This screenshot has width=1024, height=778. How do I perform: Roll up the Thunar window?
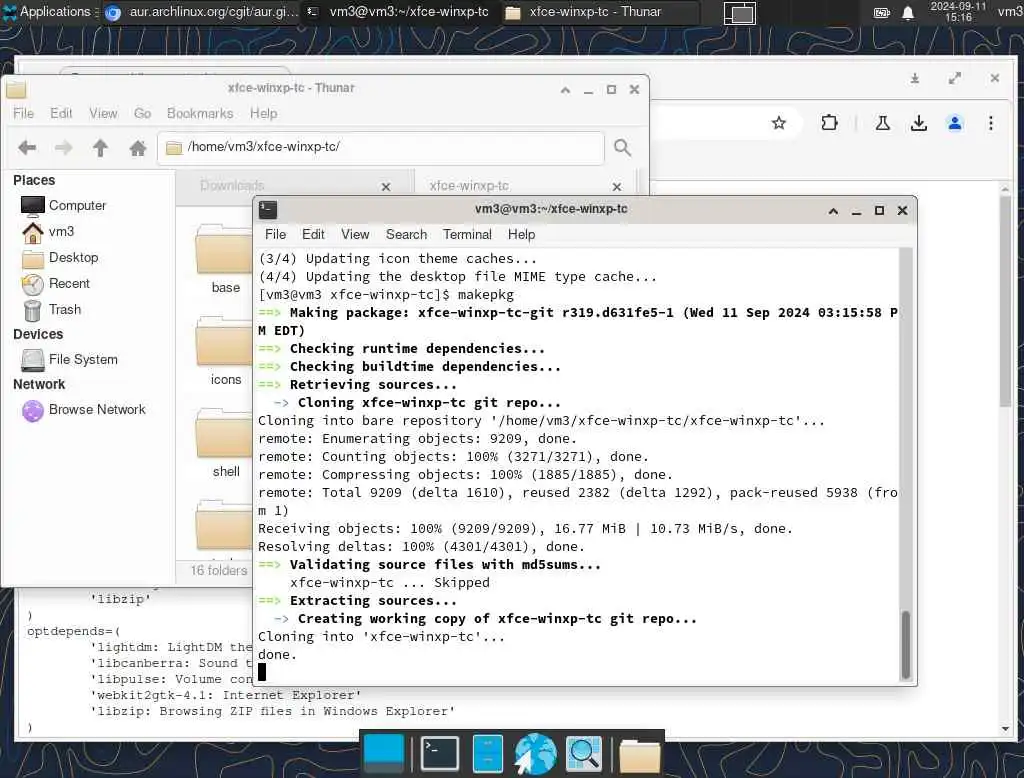point(566,90)
